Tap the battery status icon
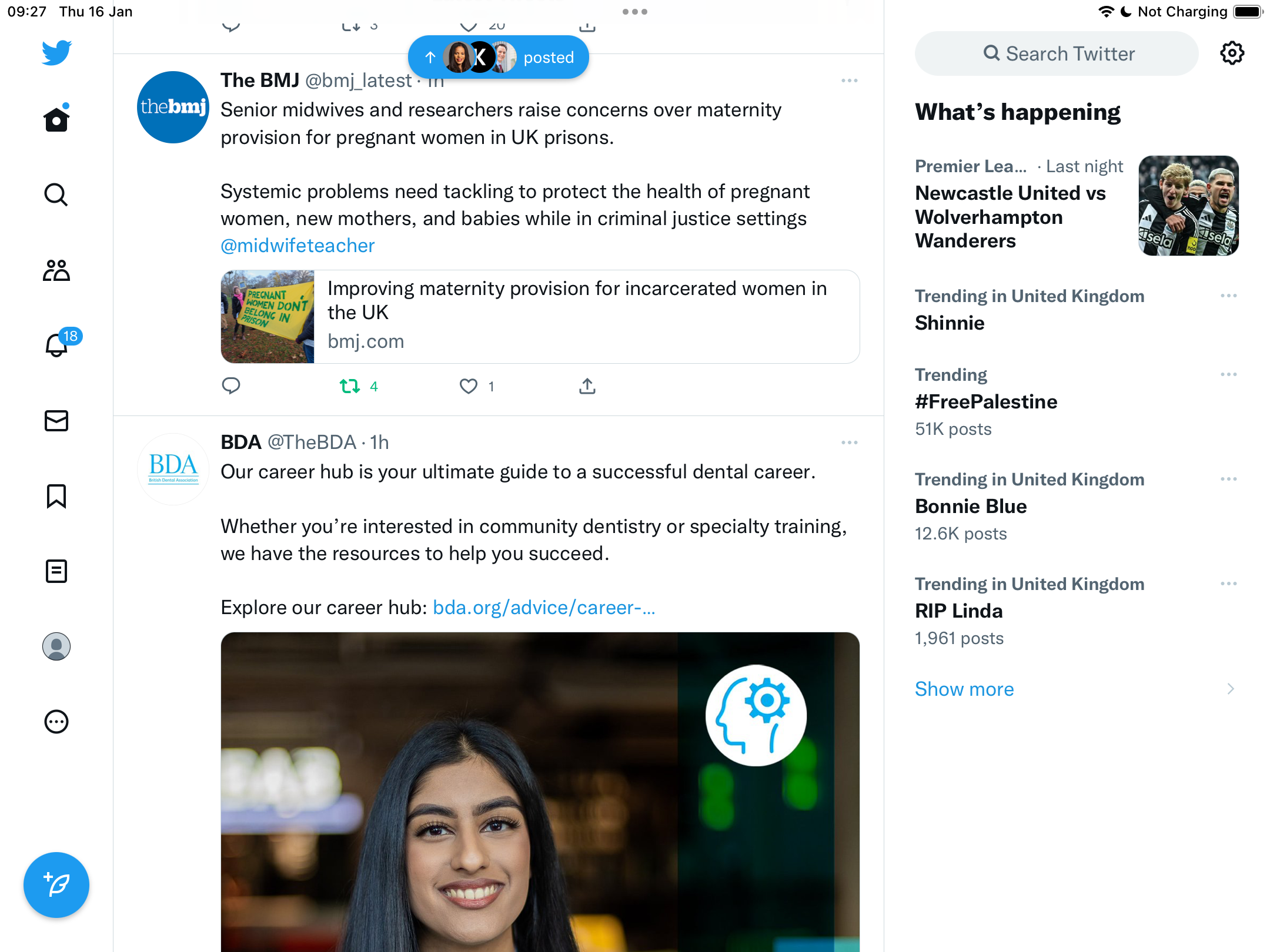Viewport: 1270px width, 952px height. point(1248,12)
